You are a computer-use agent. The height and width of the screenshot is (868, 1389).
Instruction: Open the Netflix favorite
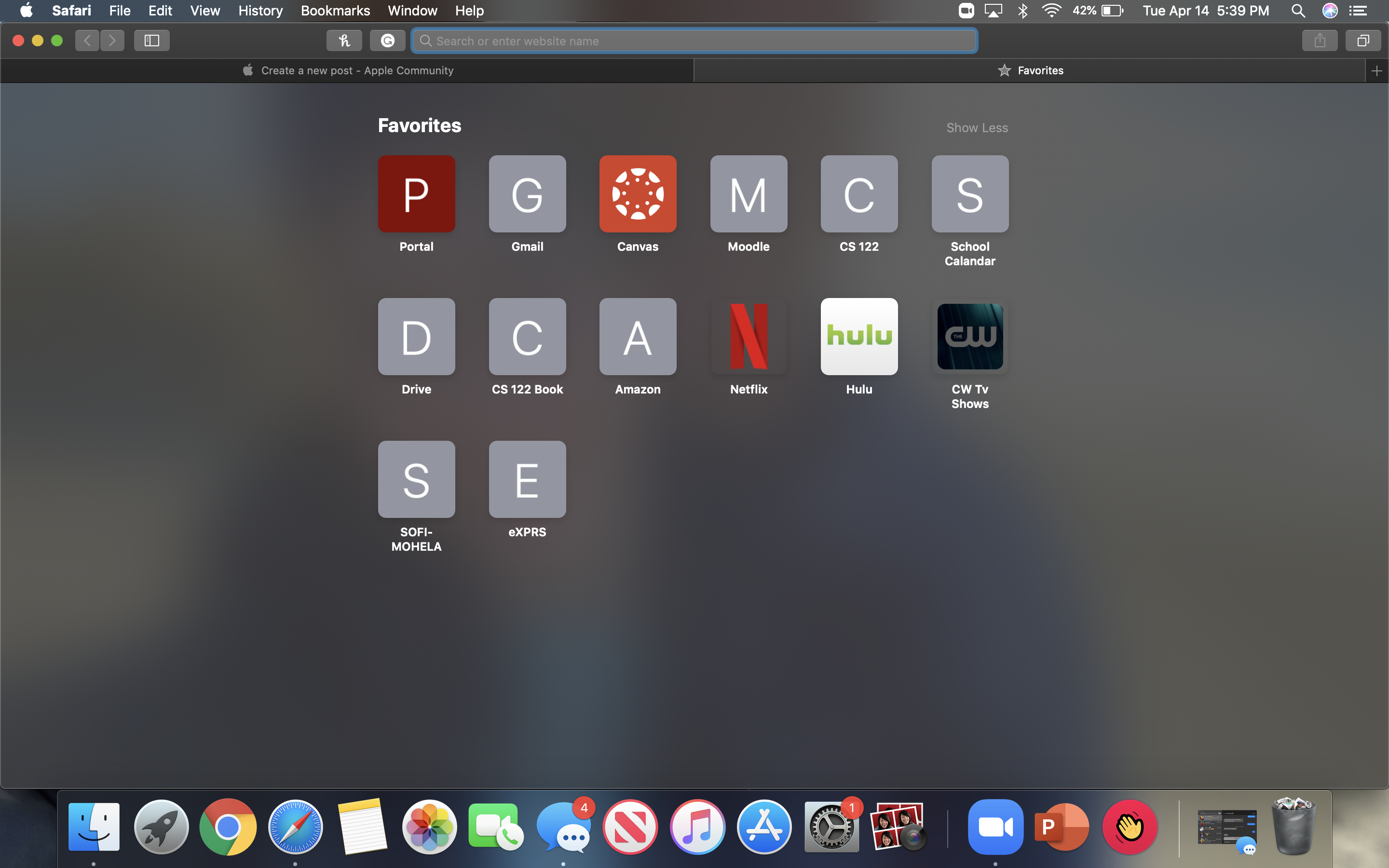(749, 337)
